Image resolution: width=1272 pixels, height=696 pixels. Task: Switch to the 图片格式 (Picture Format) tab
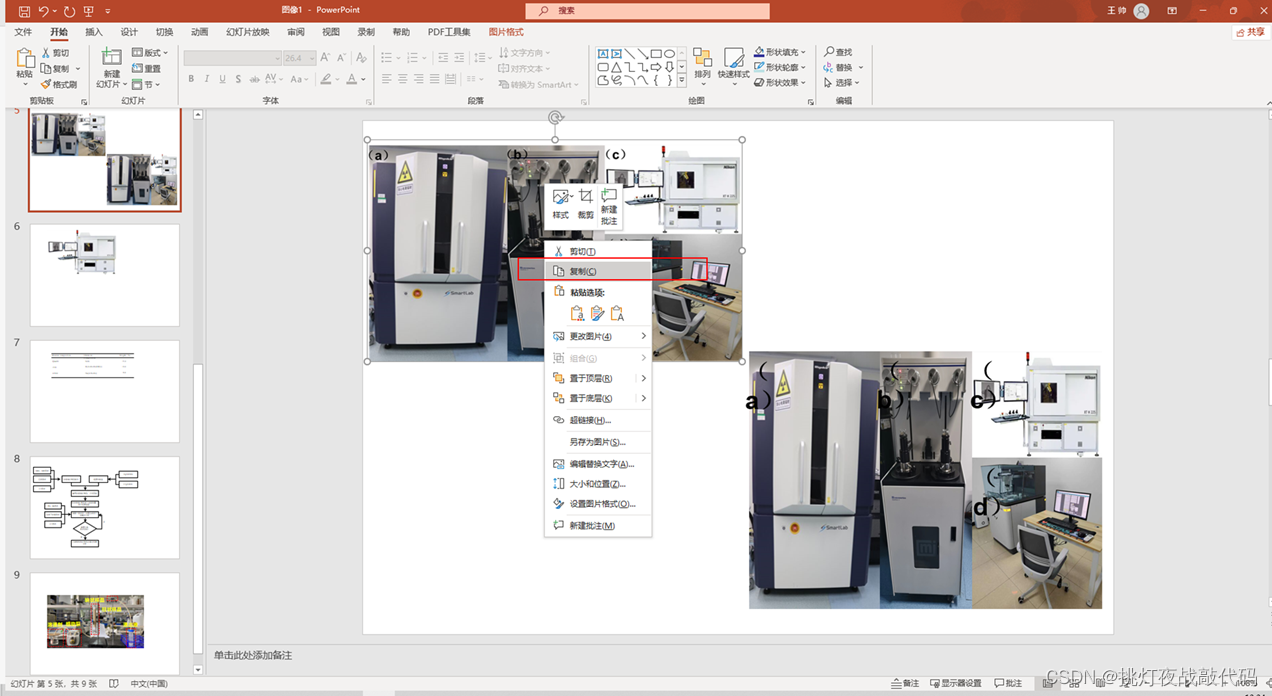(506, 32)
